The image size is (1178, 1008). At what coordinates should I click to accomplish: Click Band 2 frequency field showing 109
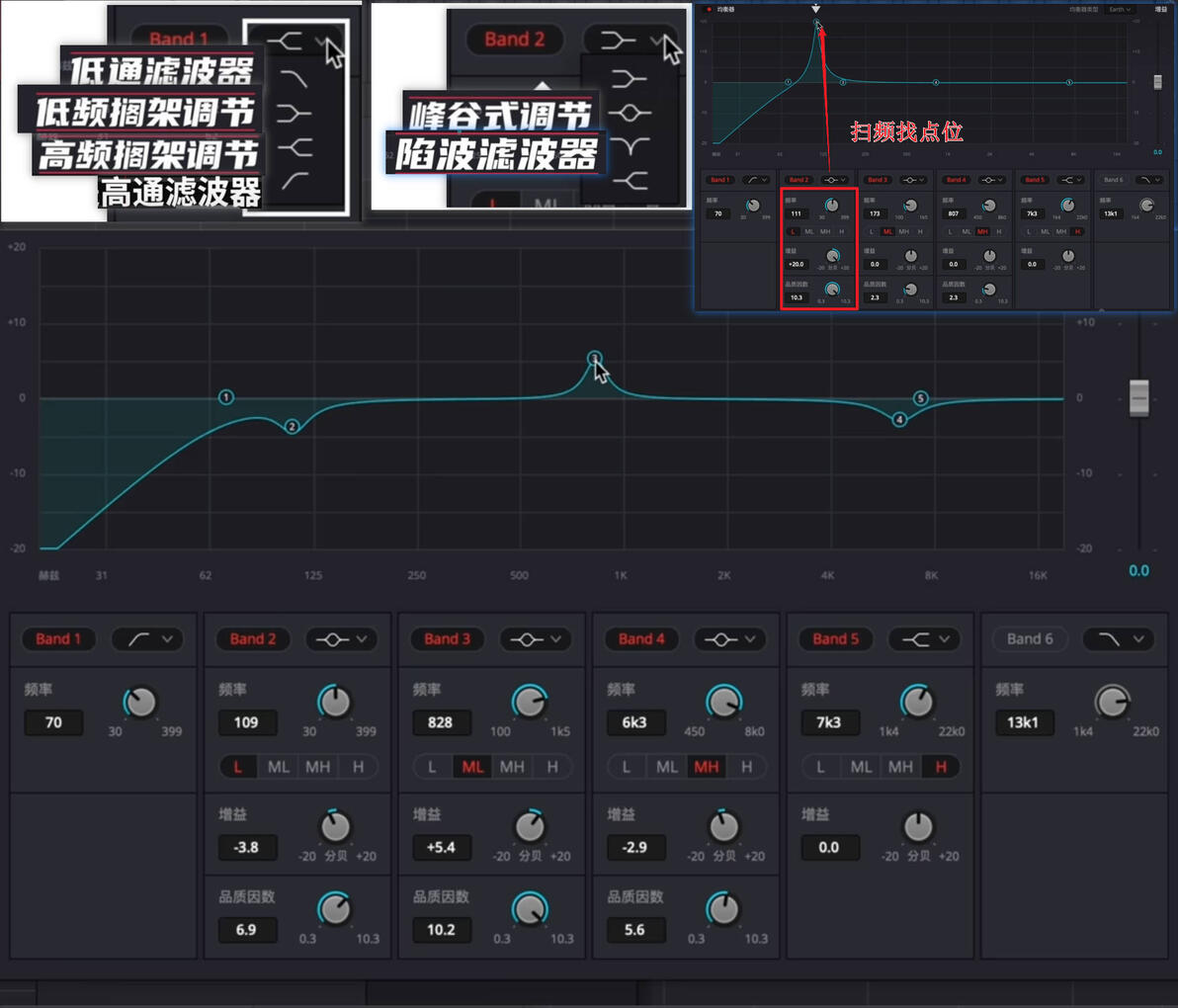point(247,722)
